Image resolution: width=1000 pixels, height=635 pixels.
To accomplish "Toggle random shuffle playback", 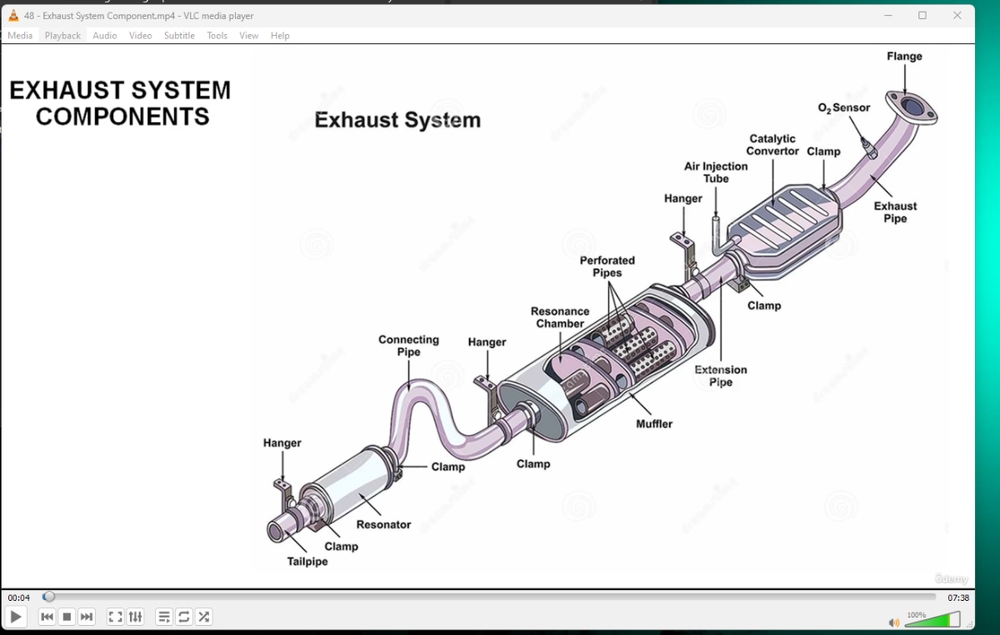I will (204, 617).
